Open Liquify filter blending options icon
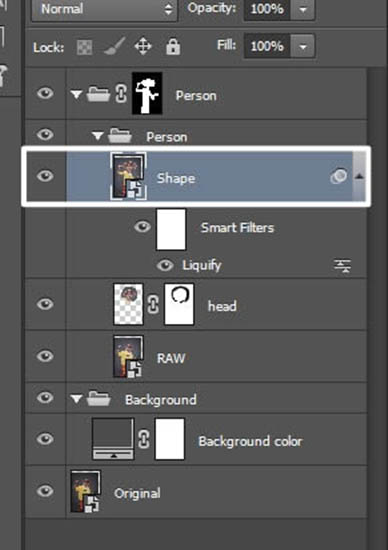 342,266
